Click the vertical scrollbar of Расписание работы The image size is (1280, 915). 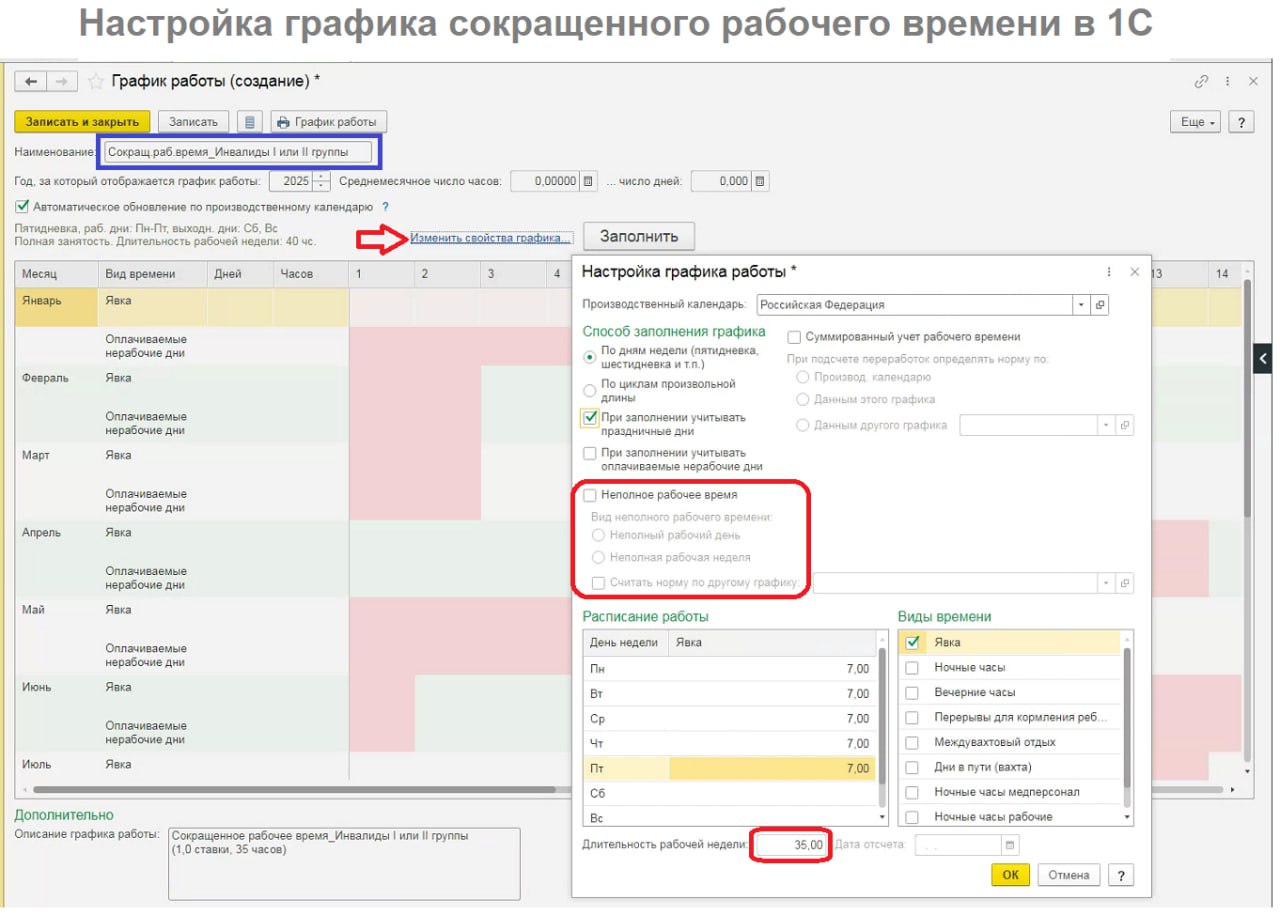click(x=882, y=718)
